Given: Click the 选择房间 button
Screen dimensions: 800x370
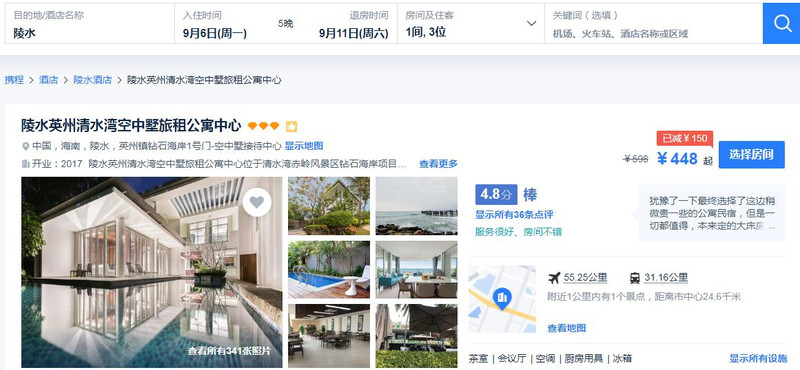Looking at the screenshot, I should point(752,155).
